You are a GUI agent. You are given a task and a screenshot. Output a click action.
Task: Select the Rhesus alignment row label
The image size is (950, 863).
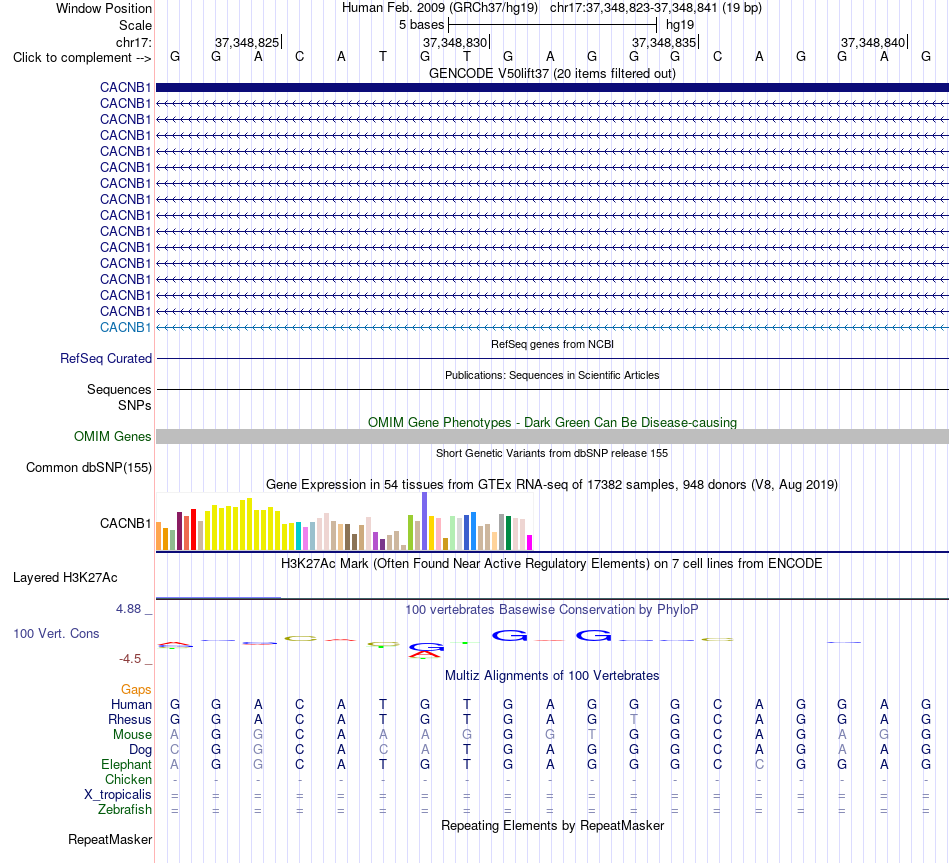[130, 719]
